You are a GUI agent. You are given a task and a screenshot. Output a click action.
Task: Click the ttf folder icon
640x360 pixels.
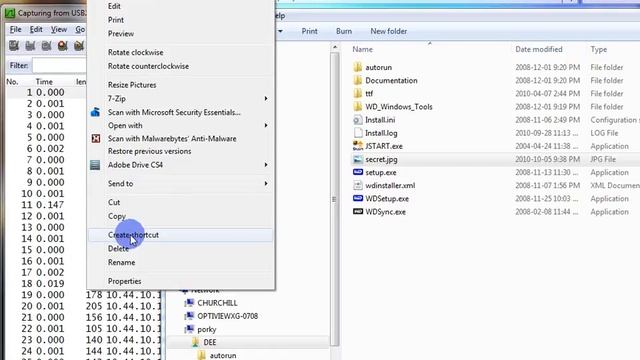click(x=358, y=93)
